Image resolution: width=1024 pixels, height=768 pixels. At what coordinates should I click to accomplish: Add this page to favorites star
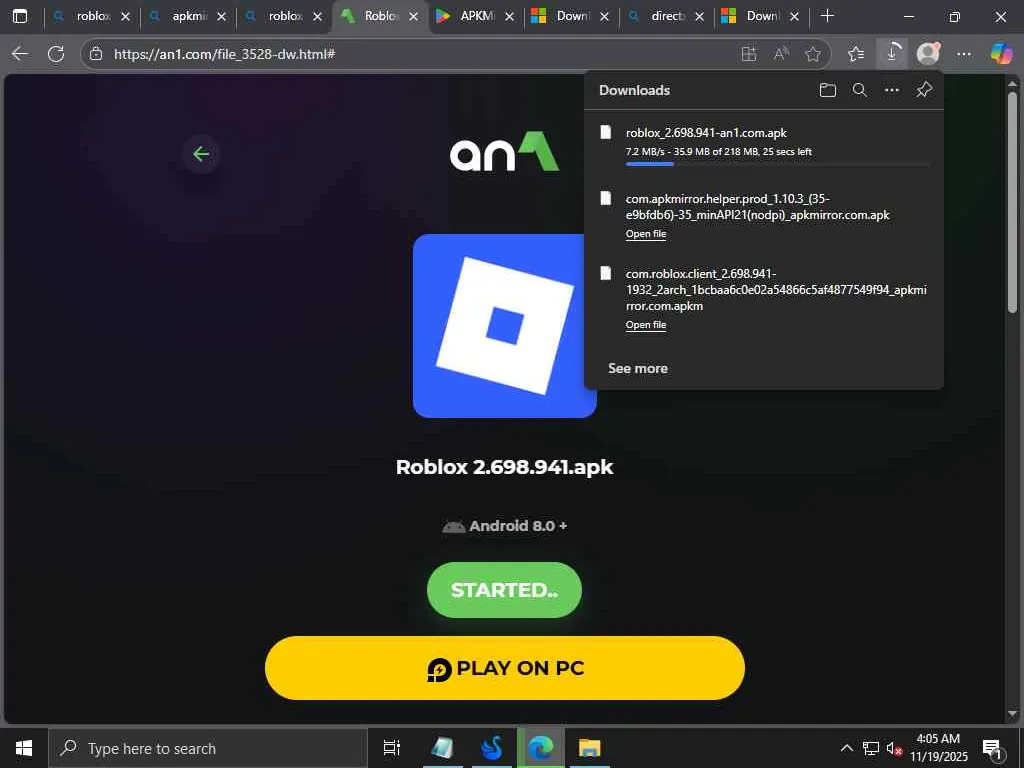[813, 54]
